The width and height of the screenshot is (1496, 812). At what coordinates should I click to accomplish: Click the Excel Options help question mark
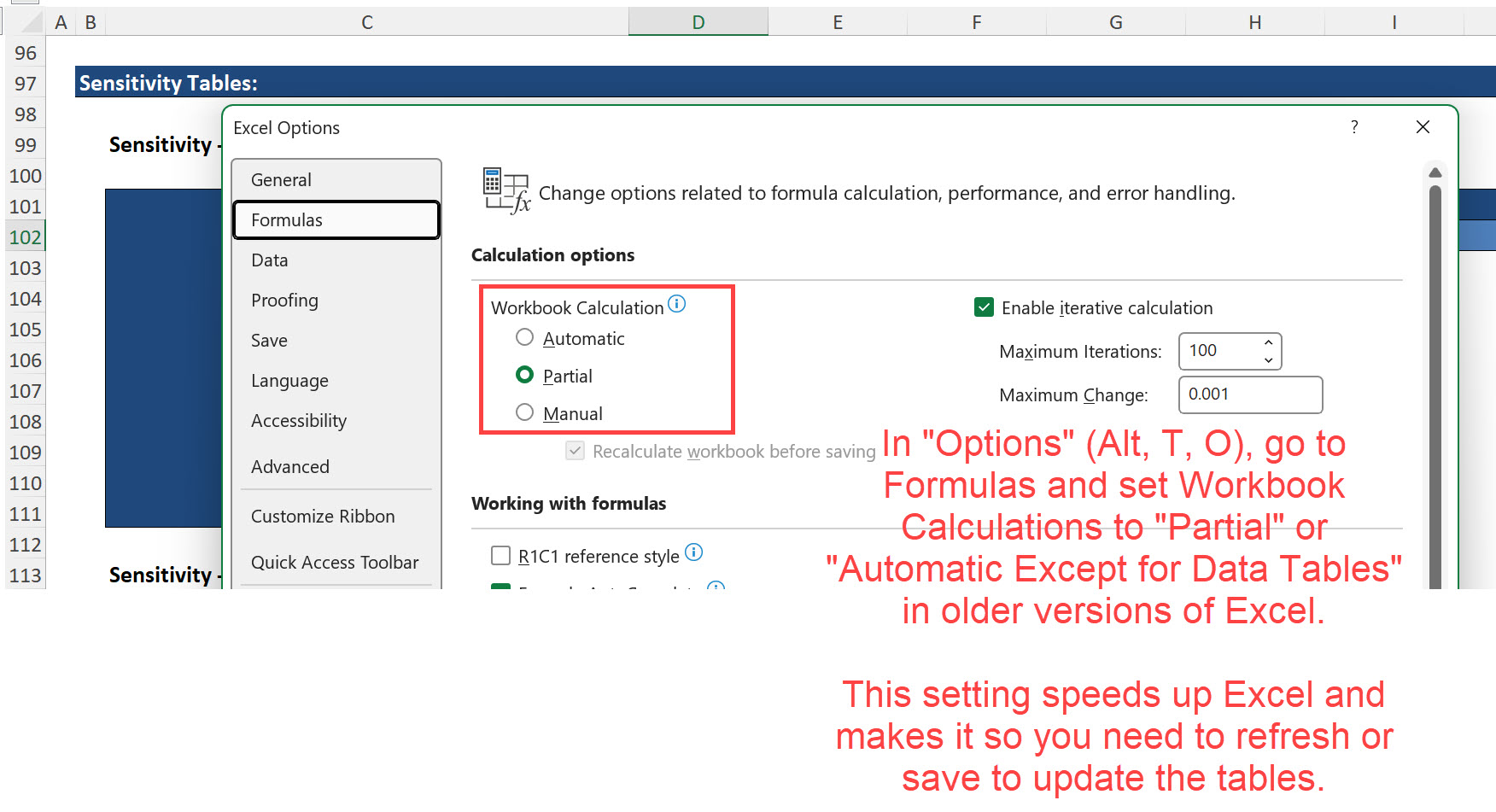(1354, 127)
